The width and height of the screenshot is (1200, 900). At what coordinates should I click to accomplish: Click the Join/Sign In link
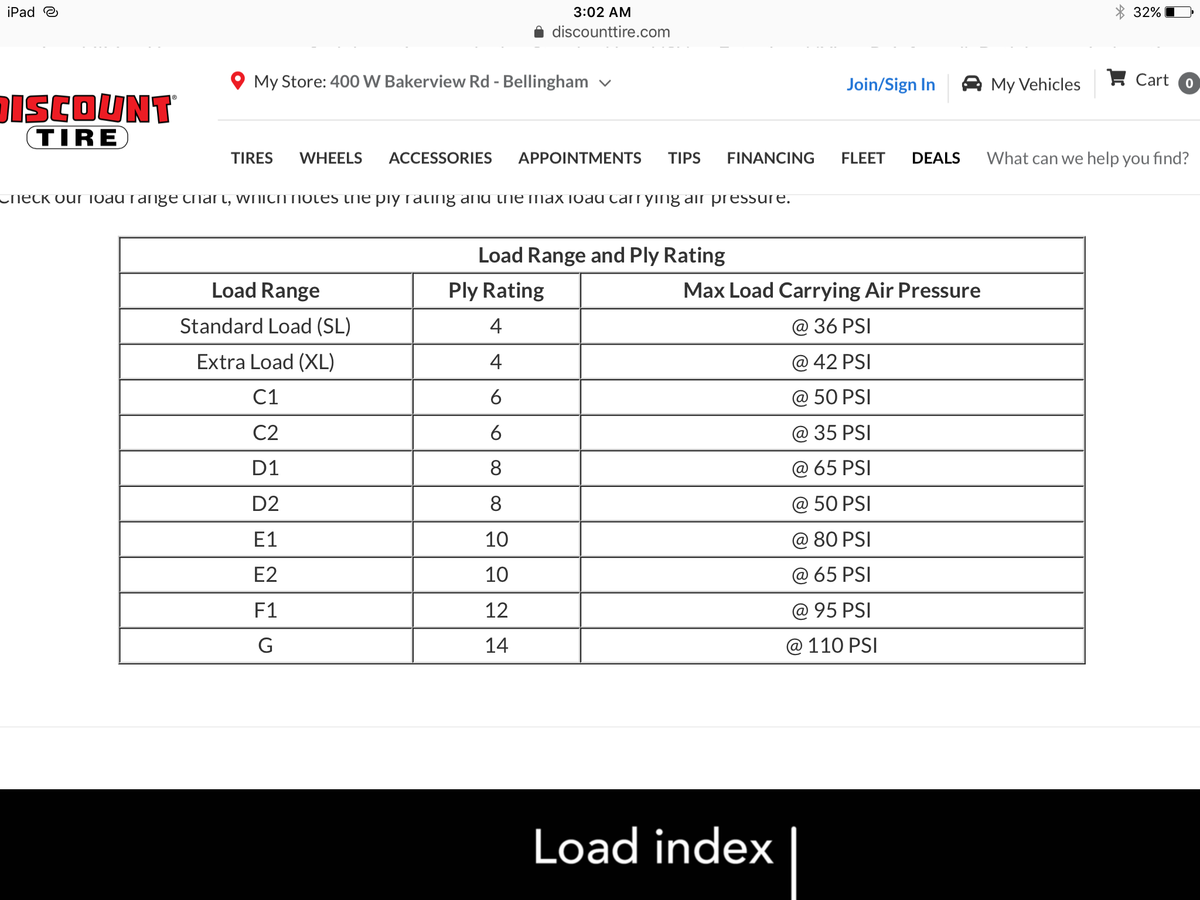click(x=890, y=84)
